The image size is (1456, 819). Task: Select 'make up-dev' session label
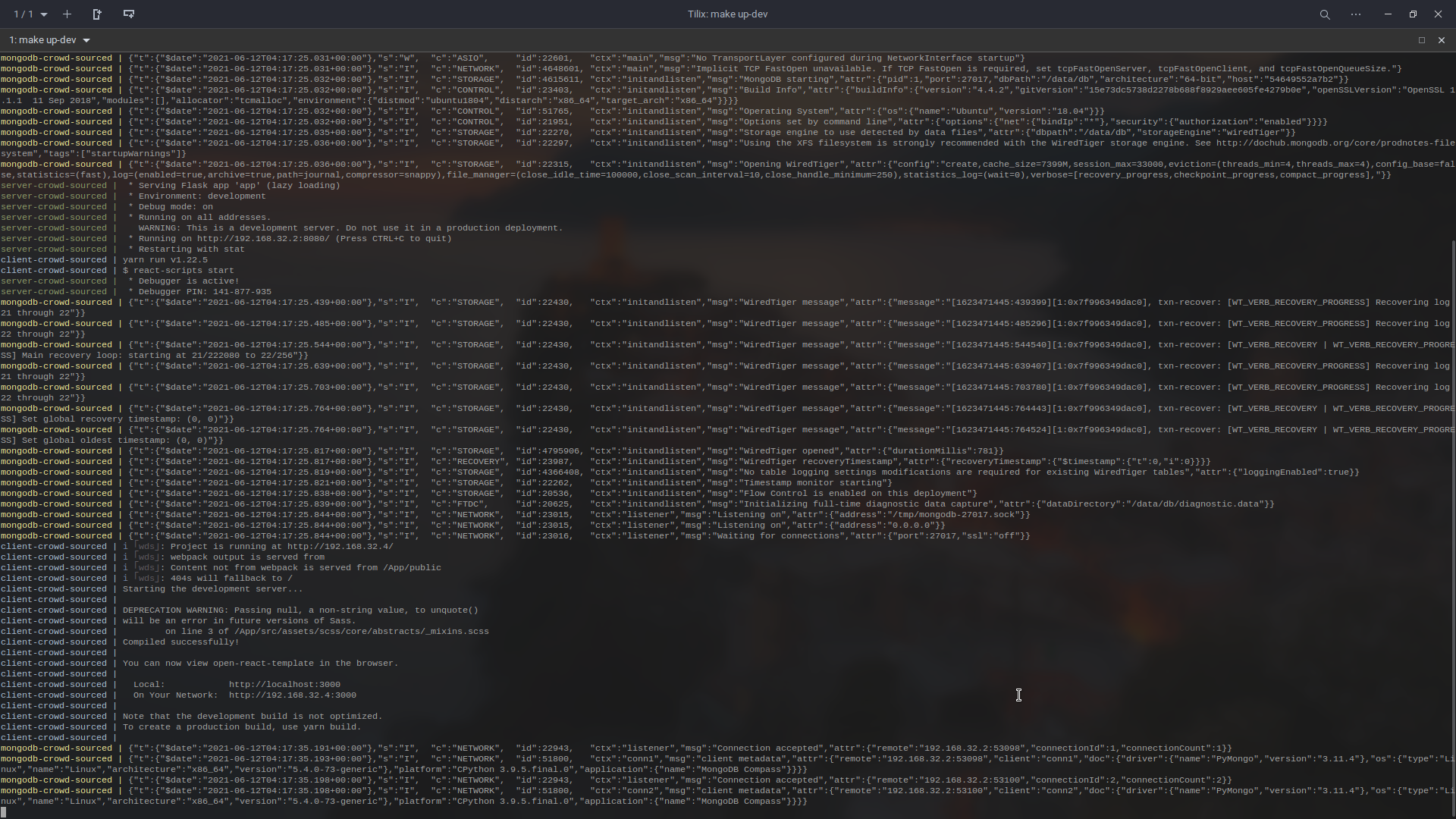click(x=43, y=39)
